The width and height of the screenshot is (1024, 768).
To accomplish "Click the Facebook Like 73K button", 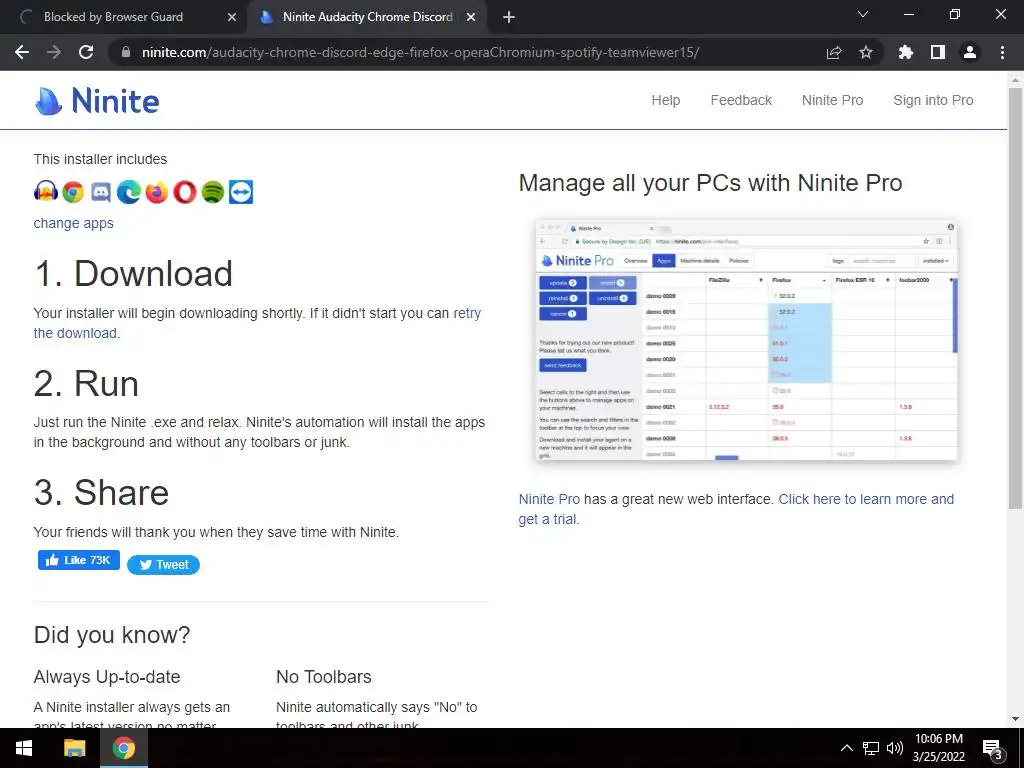I will [x=78, y=560].
